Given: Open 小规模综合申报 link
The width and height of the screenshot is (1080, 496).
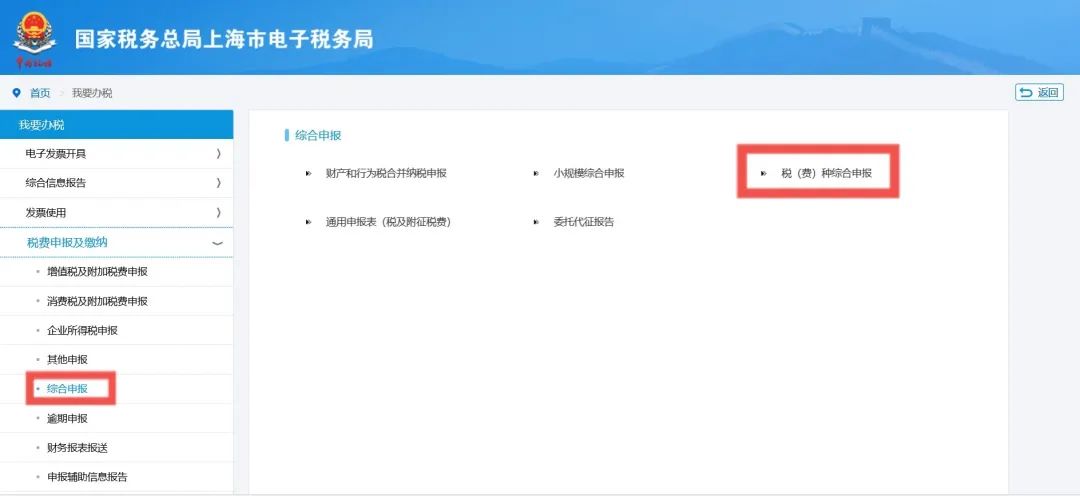Looking at the screenshot, I should click(589, 173).
